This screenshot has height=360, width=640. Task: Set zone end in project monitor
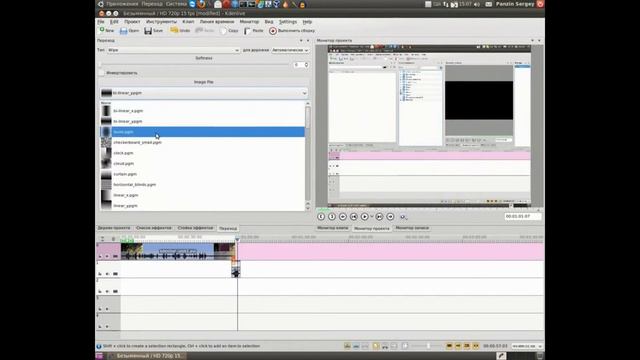332,217
